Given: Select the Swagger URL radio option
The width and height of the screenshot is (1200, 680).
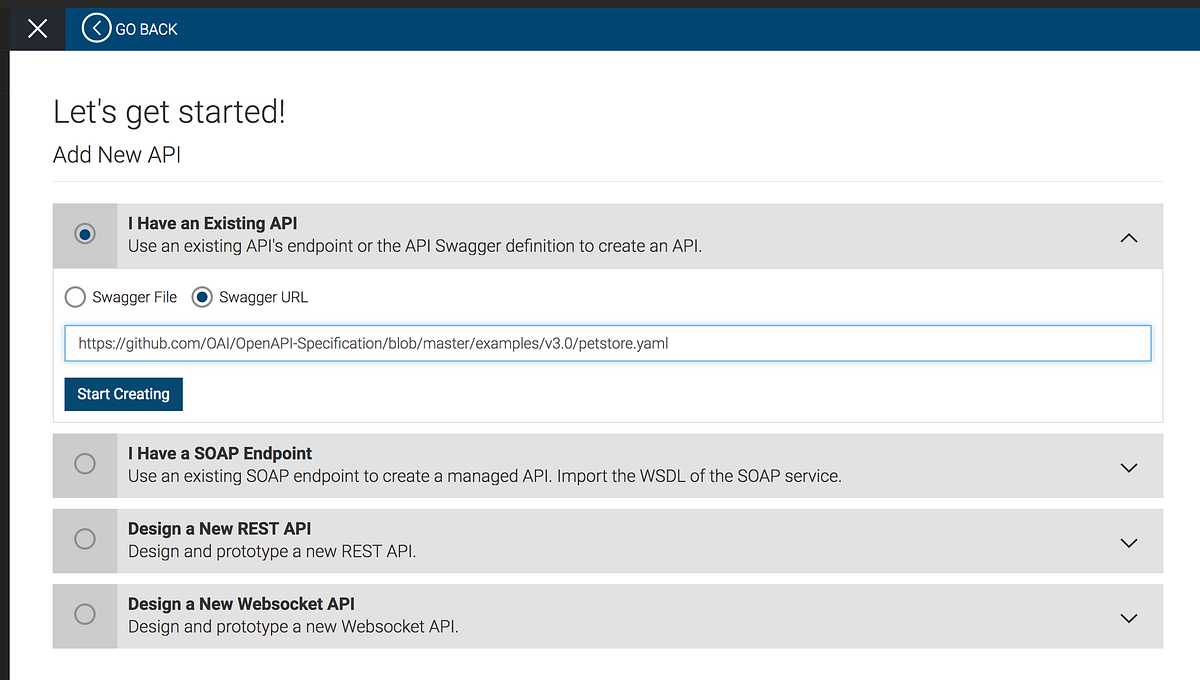Looking at the screenshot, I should click(x=202, y=297).
